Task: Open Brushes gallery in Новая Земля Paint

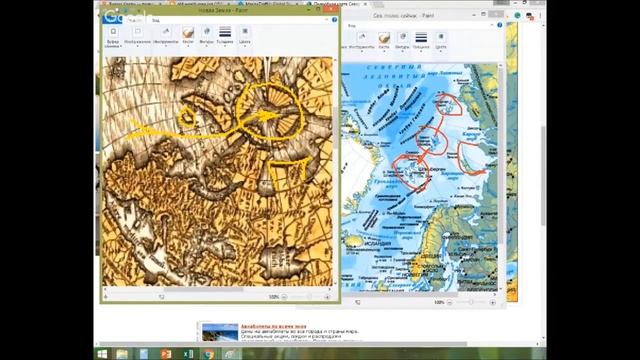Action: point(188,37)
